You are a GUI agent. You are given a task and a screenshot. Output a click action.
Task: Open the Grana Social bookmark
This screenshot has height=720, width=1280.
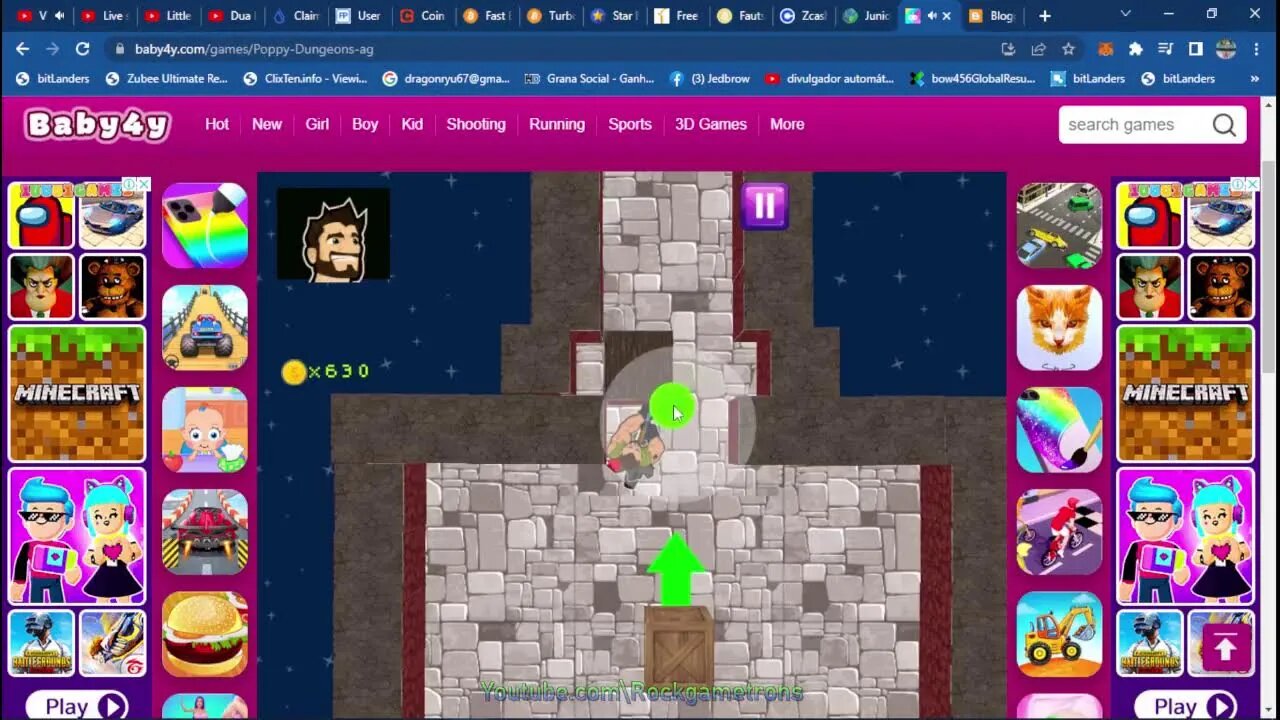point(589,78)
